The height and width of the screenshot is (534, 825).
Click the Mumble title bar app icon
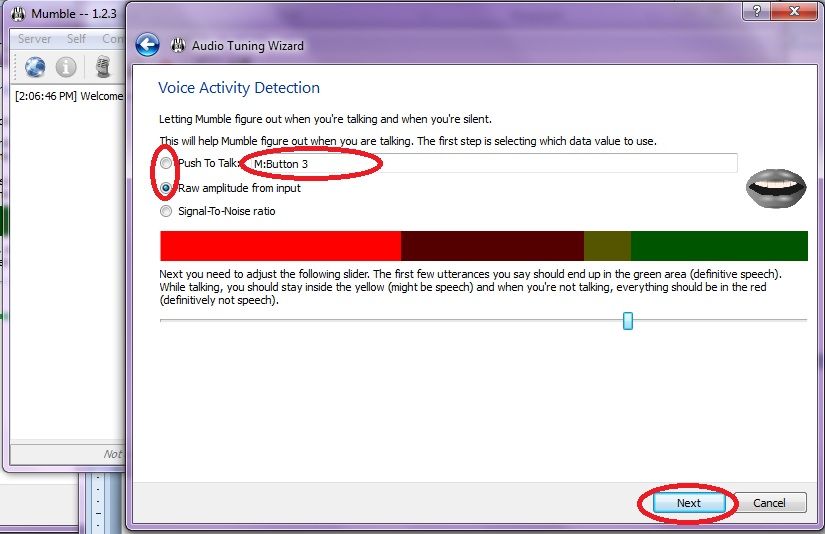tap(18, 14)
